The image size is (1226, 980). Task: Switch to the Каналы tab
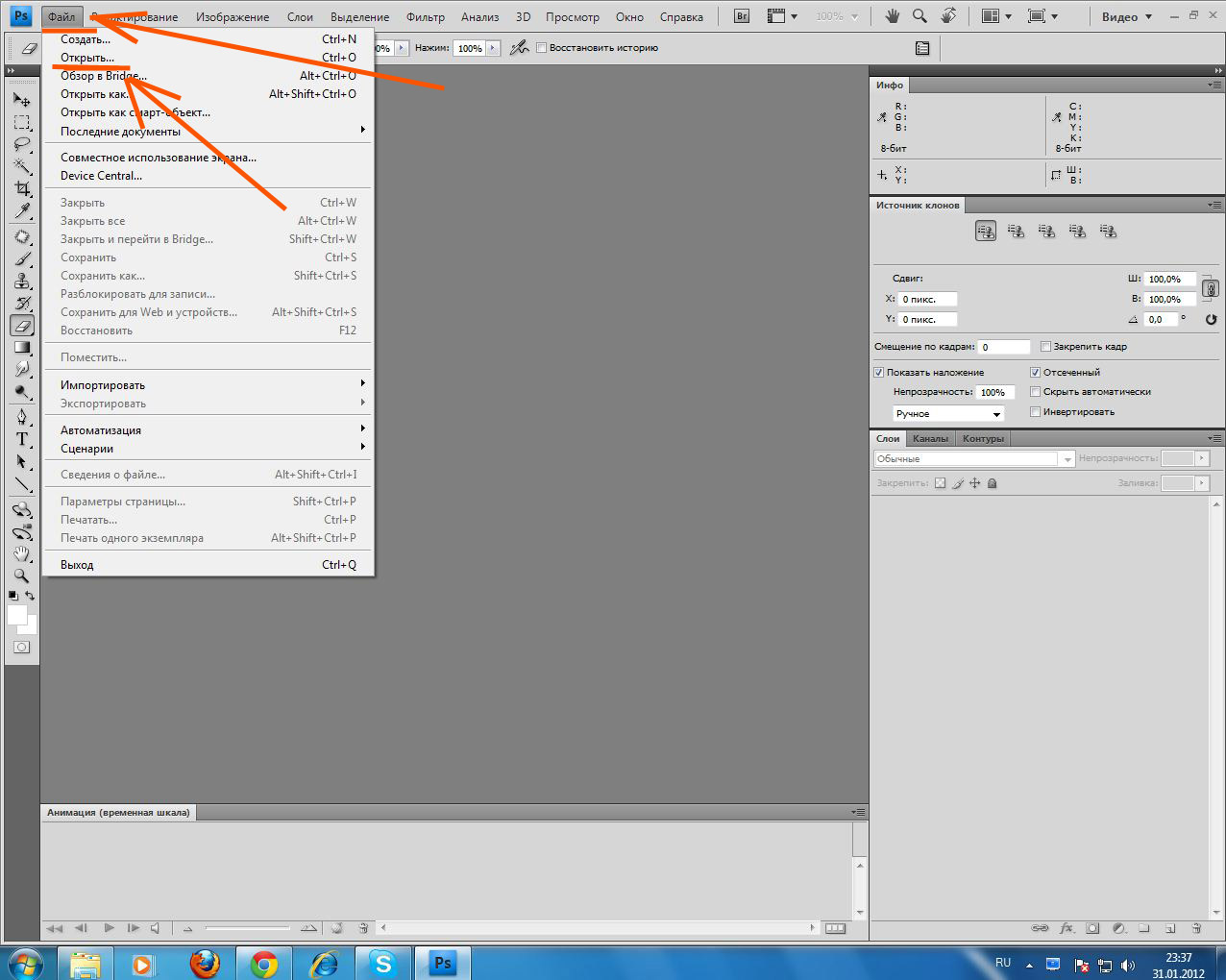tap(930, 439)
